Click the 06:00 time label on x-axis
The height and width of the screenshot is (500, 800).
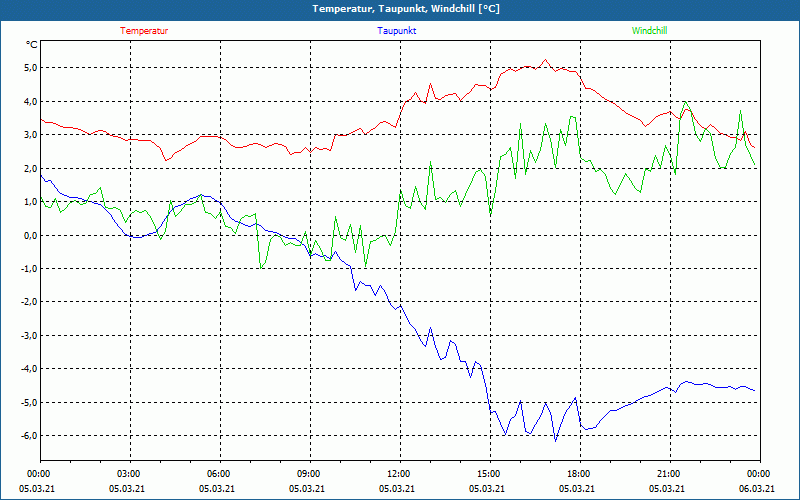coord(220,474)
